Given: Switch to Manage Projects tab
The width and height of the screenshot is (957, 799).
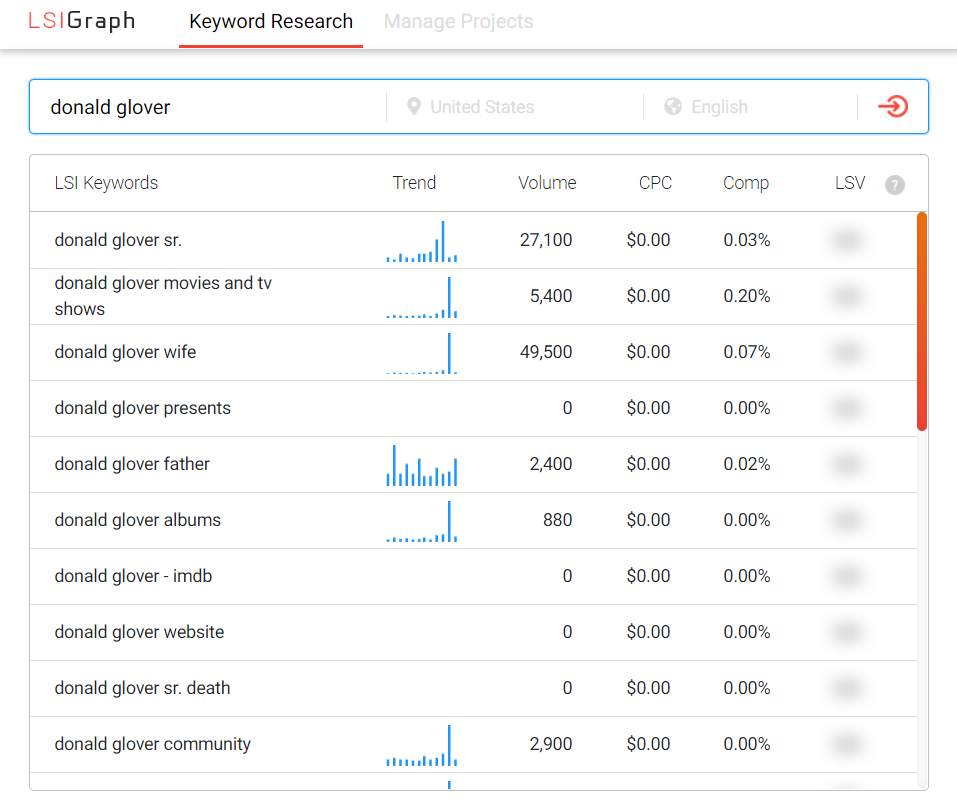Looking at the screenshot, I should [x=458, y=21].
